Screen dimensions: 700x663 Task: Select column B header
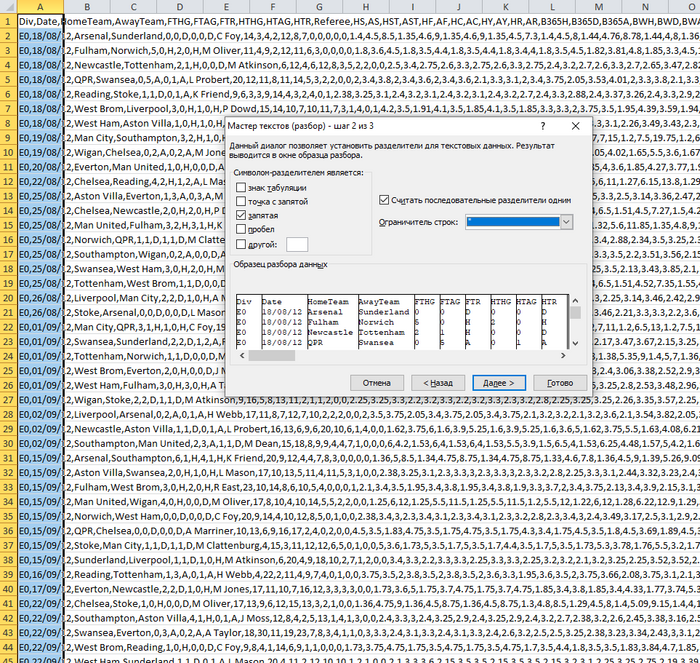coord(87,7)
